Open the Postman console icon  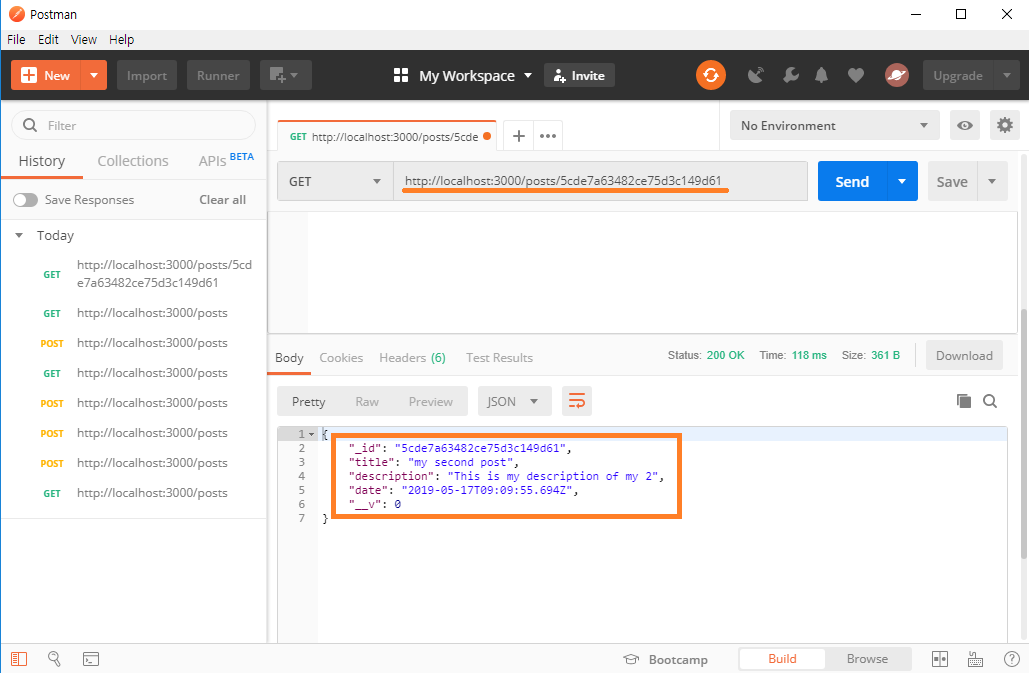[91, 659]
